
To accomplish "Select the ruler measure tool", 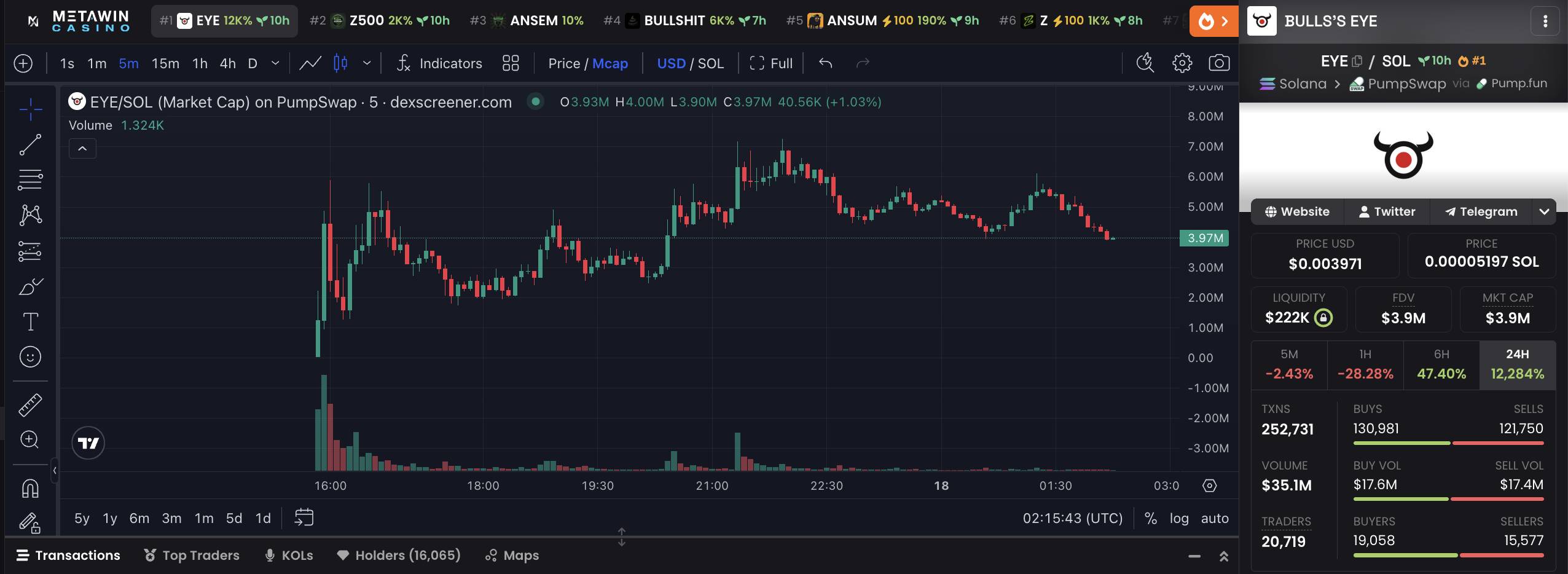I will click(x=30, y=404).
